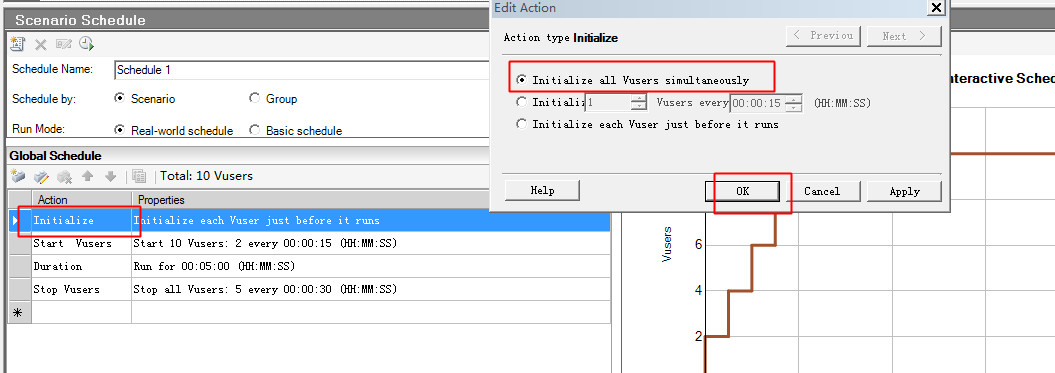
Task: Click the new row asterisk marker
Action: (19, 312)
